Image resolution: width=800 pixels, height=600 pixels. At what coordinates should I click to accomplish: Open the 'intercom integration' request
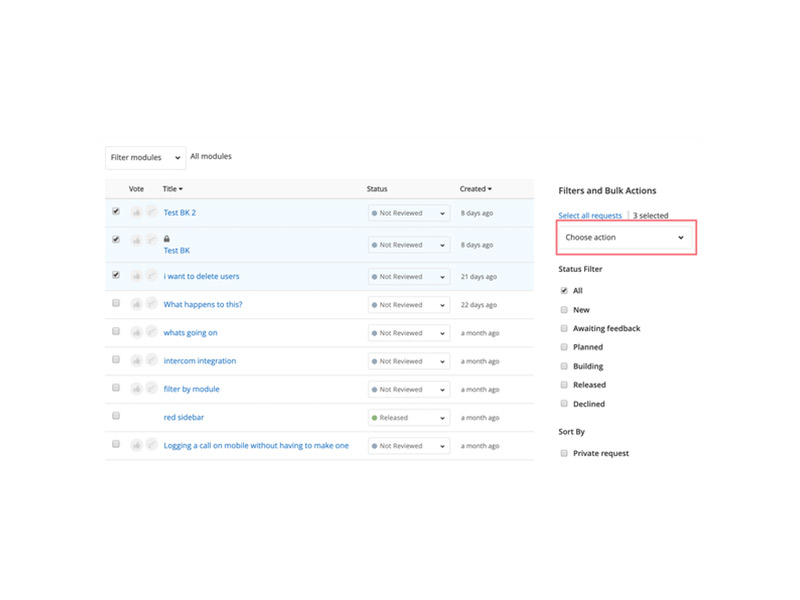(x=200, y=361)
